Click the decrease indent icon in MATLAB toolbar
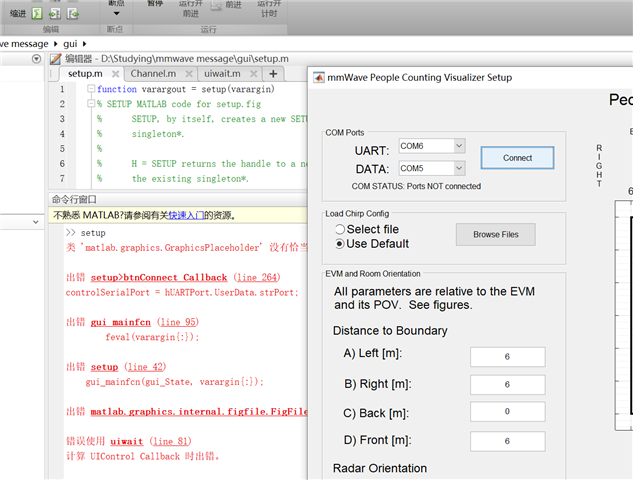 (73, 14)
